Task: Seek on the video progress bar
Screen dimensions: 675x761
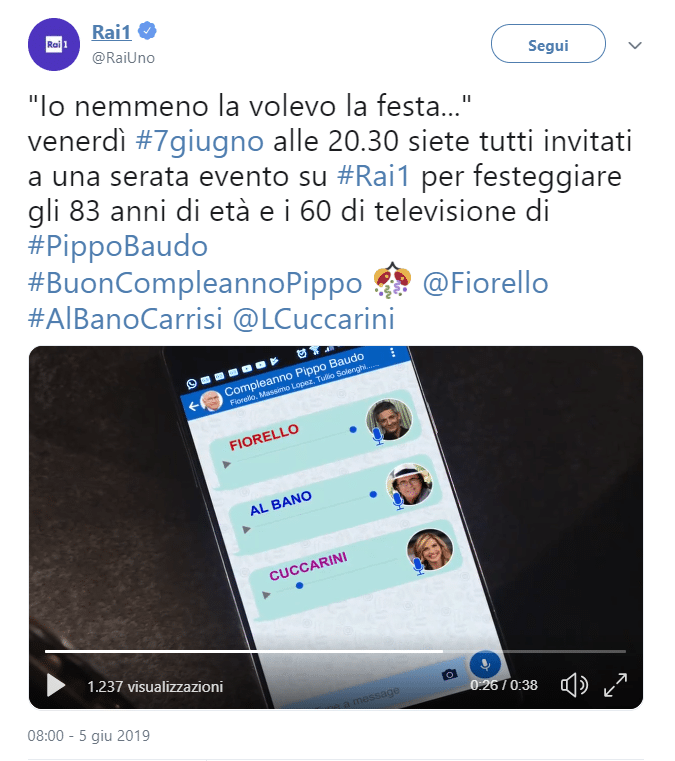Action: click(x=335, y=651)
